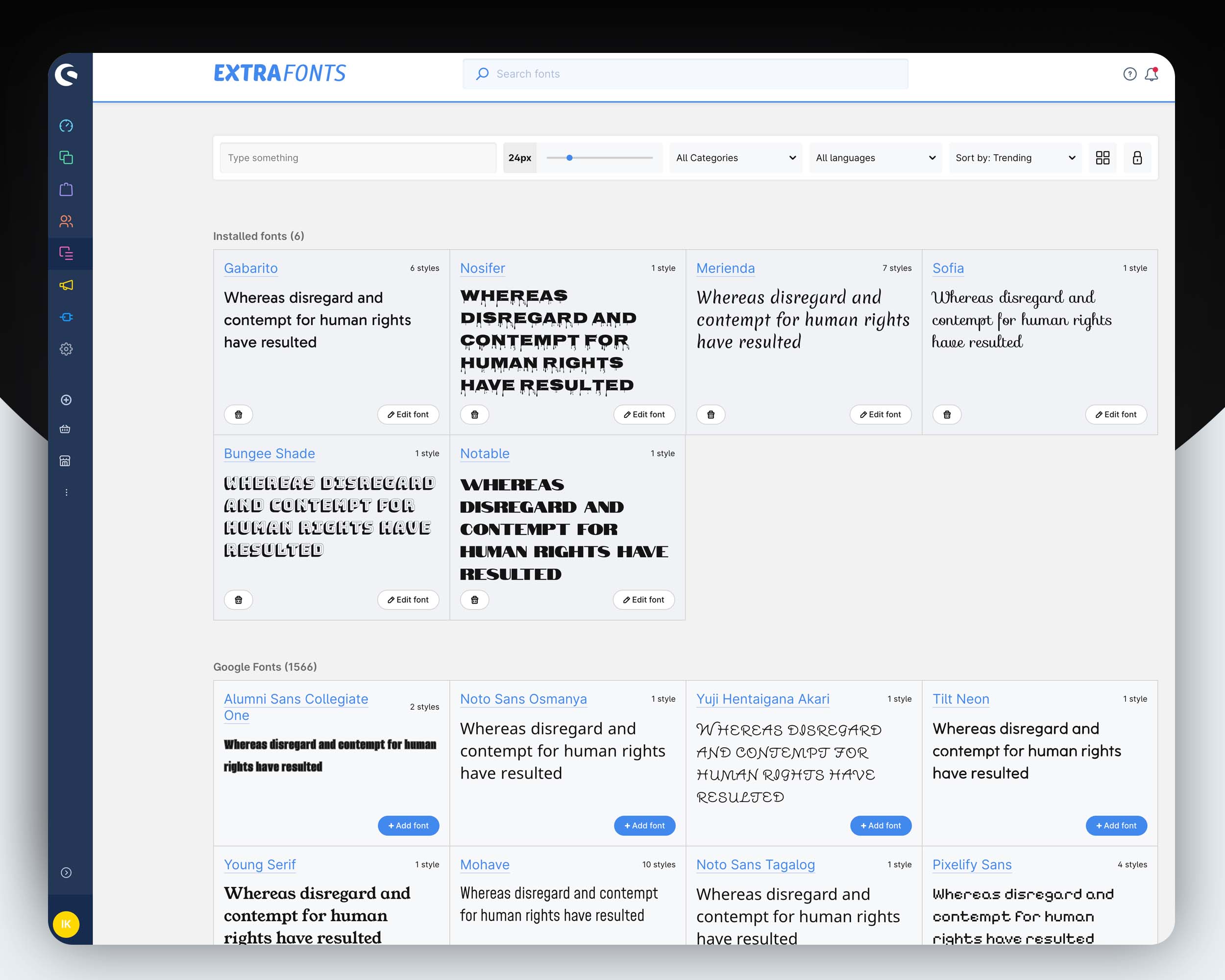The height and width of the screenshot is (980, 1225).
Task: Edit the Merienda font
Action: point(881,415)
